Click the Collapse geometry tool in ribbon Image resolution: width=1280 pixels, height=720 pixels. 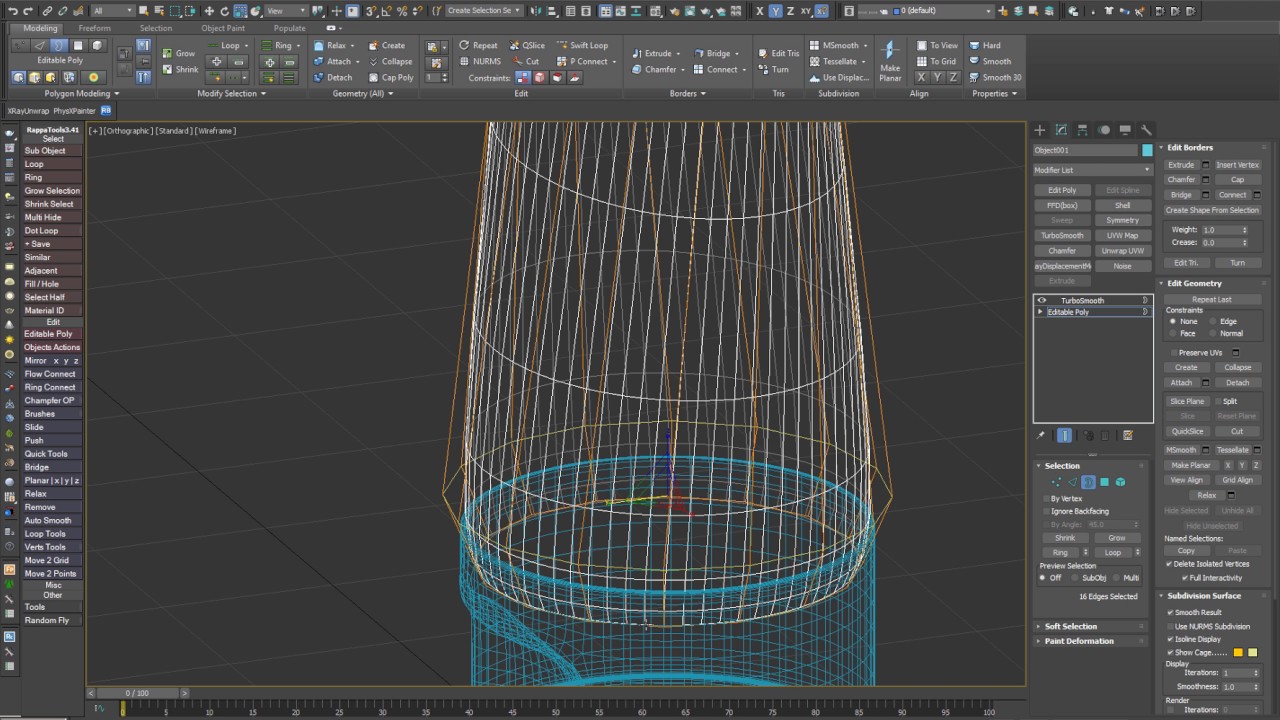pos(390,61)
